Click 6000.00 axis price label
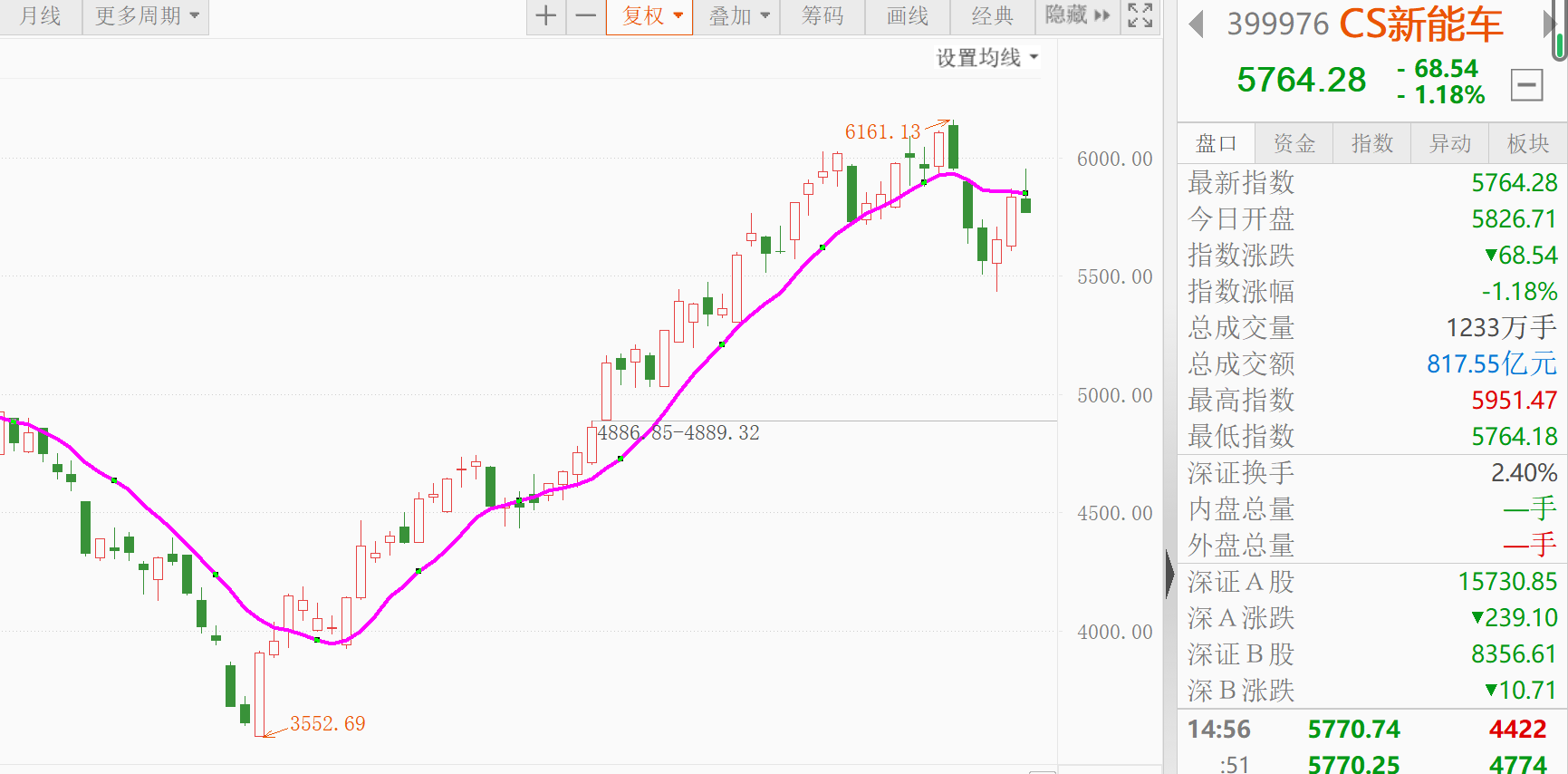This screenshot has height=774, width=1568. tap(1114, 160)
